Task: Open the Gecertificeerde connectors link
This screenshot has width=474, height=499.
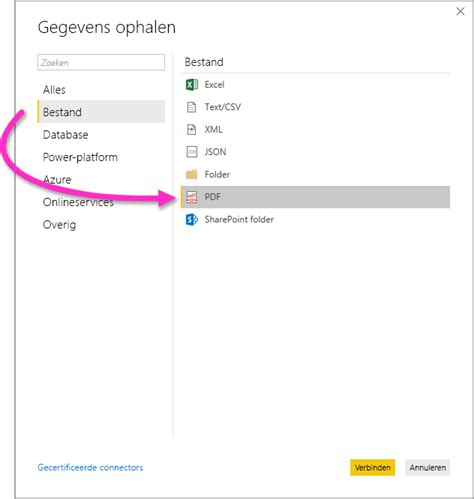Action: 90,468
